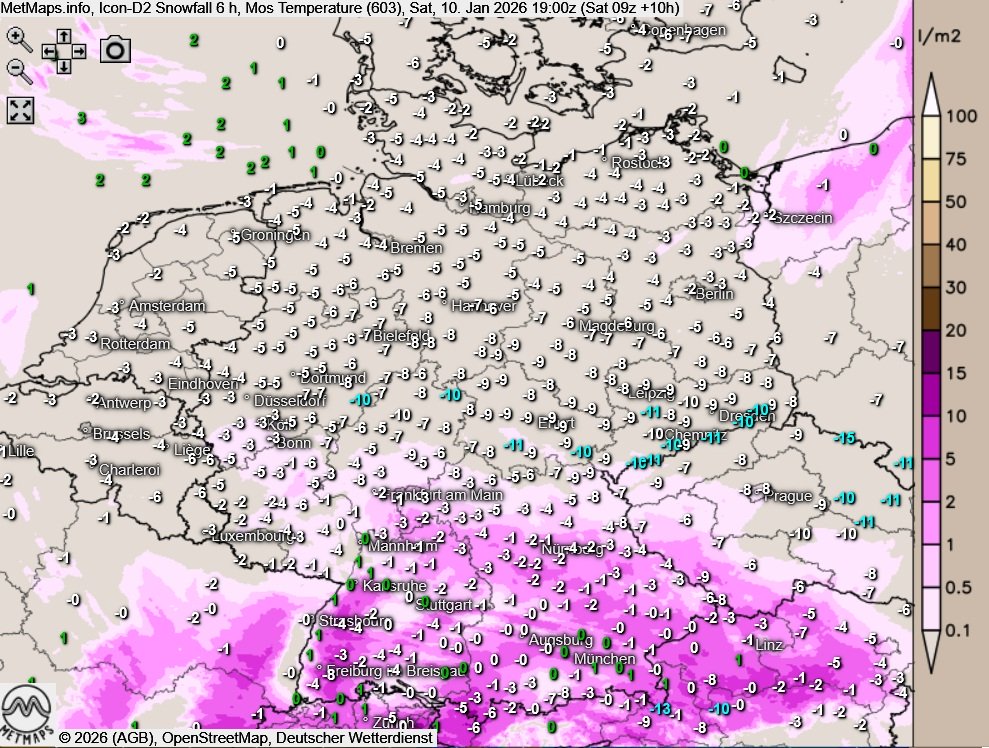Click the Prague city label on map

pyautogui.click(x=791, y=496)
